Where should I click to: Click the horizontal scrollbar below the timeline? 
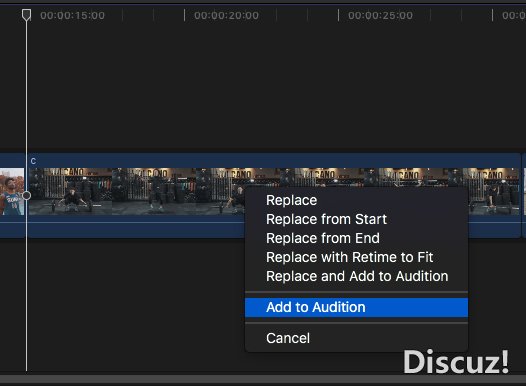coord(263,379)
